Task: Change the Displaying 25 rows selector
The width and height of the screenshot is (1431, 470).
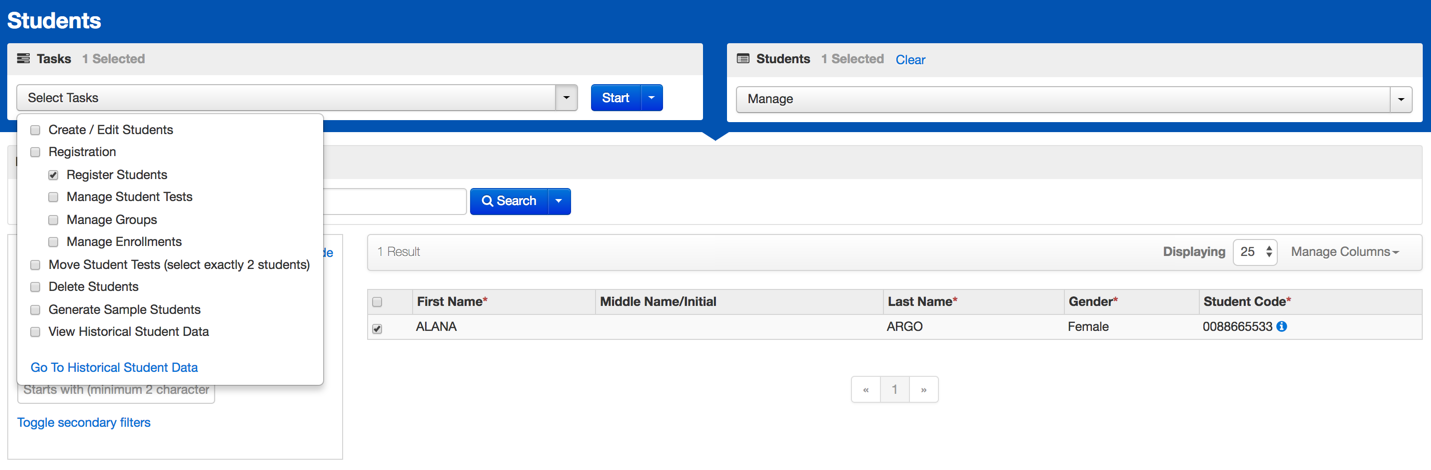Action: click(x=1254, y=252)
